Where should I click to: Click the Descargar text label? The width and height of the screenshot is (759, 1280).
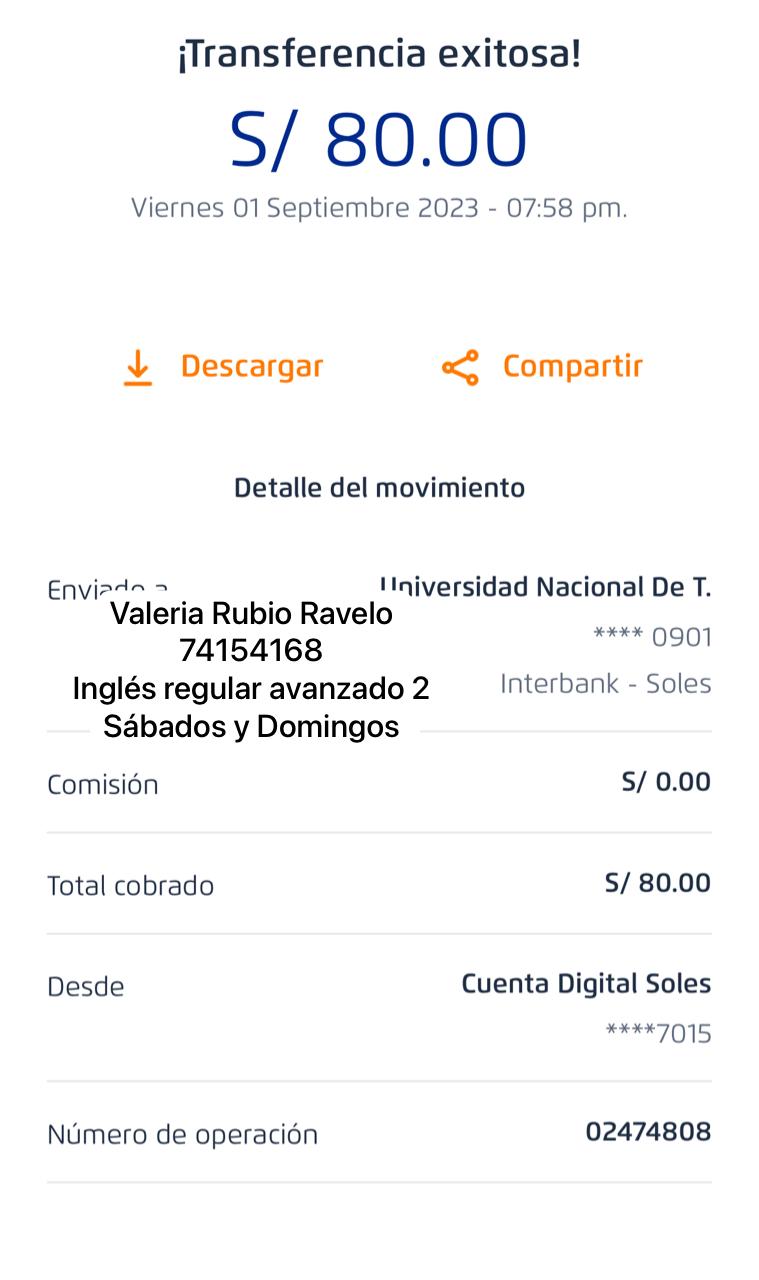tap(252, 367)
